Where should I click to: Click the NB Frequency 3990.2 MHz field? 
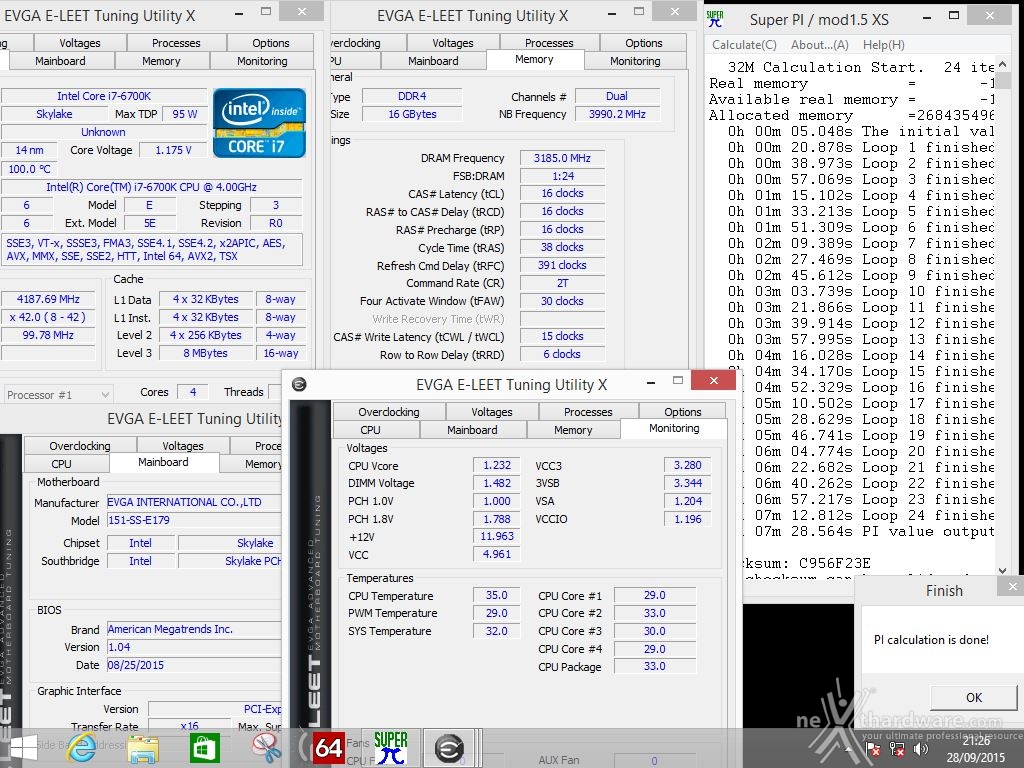click(616, 114)
